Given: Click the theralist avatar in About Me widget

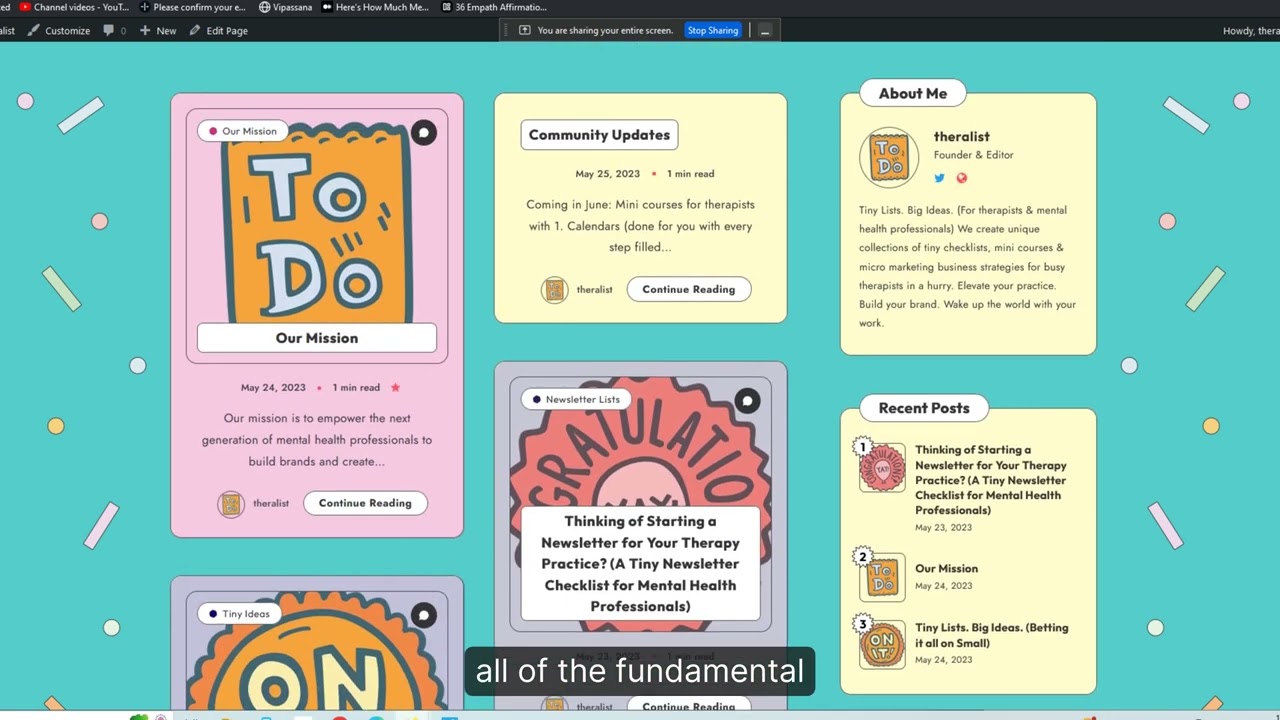Looking at the screenshot, I should 889,158.
